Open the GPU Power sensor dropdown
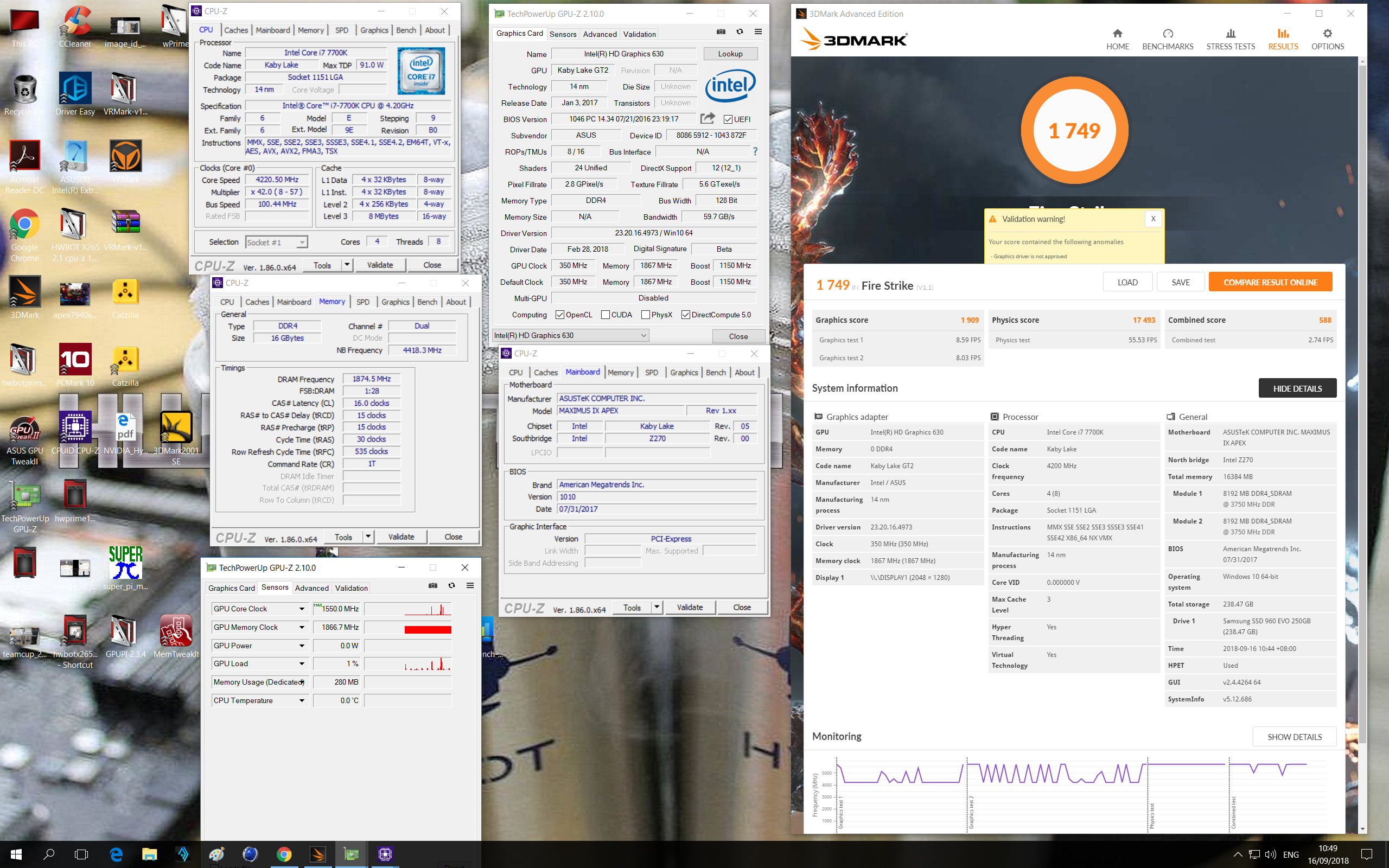 pyautogui.click(x=301, y=645)
